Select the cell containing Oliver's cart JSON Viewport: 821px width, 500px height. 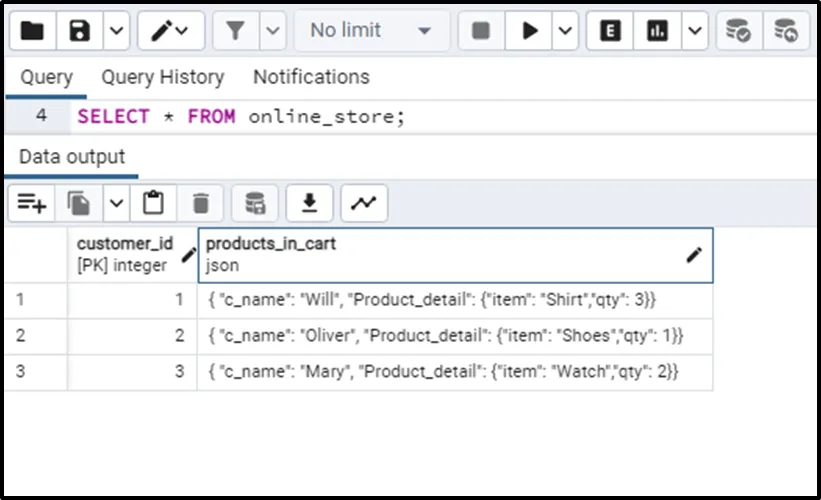click(455, 336)
